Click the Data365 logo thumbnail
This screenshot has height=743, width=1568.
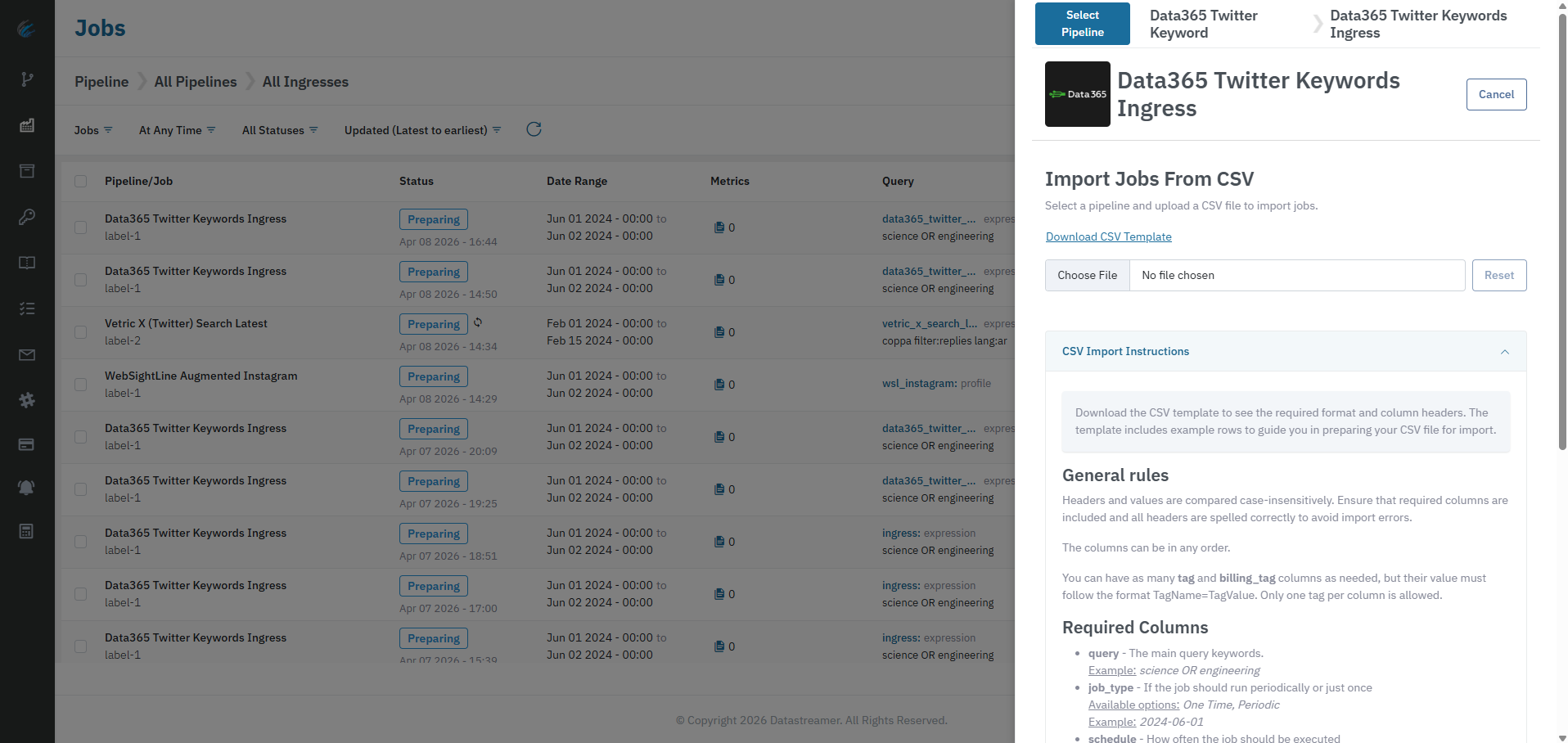pyautogui.click(x=1077, y=94)
